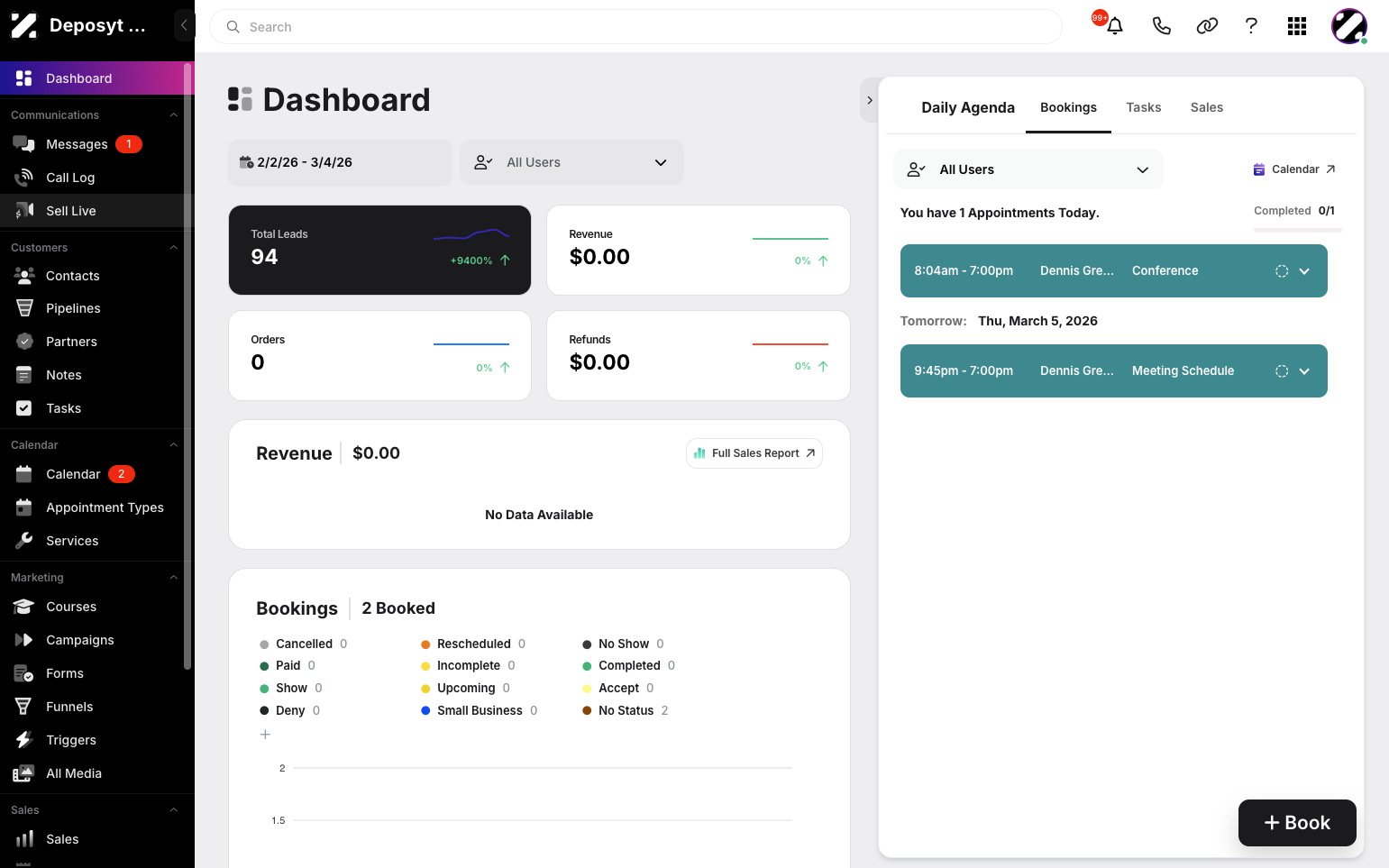Screen dimensions: 1389x868
Task: Select the Bookings tab
Action: 1068,107
